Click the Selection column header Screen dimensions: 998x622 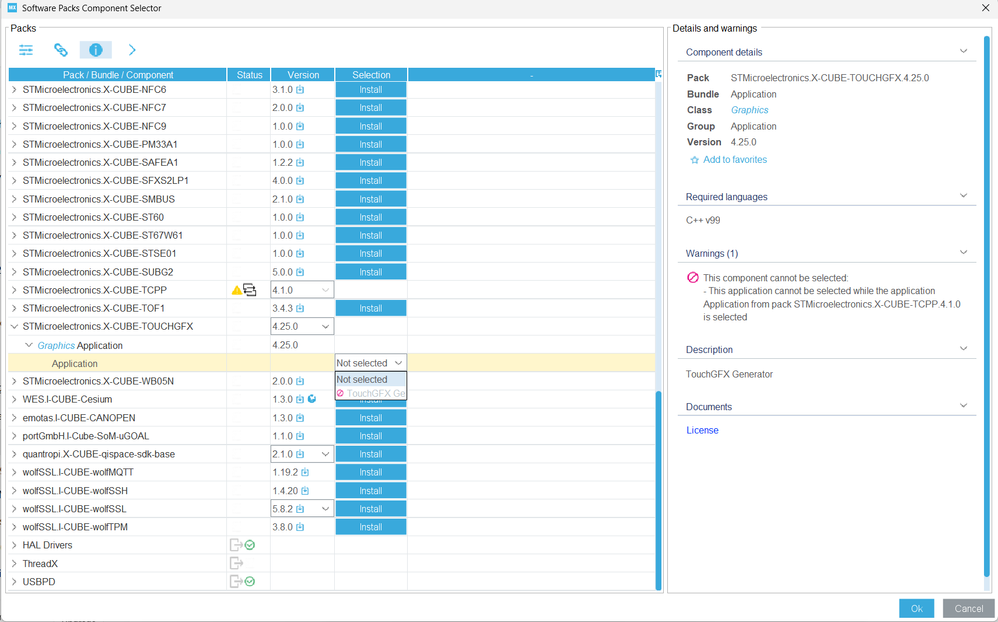click(371, 74)
